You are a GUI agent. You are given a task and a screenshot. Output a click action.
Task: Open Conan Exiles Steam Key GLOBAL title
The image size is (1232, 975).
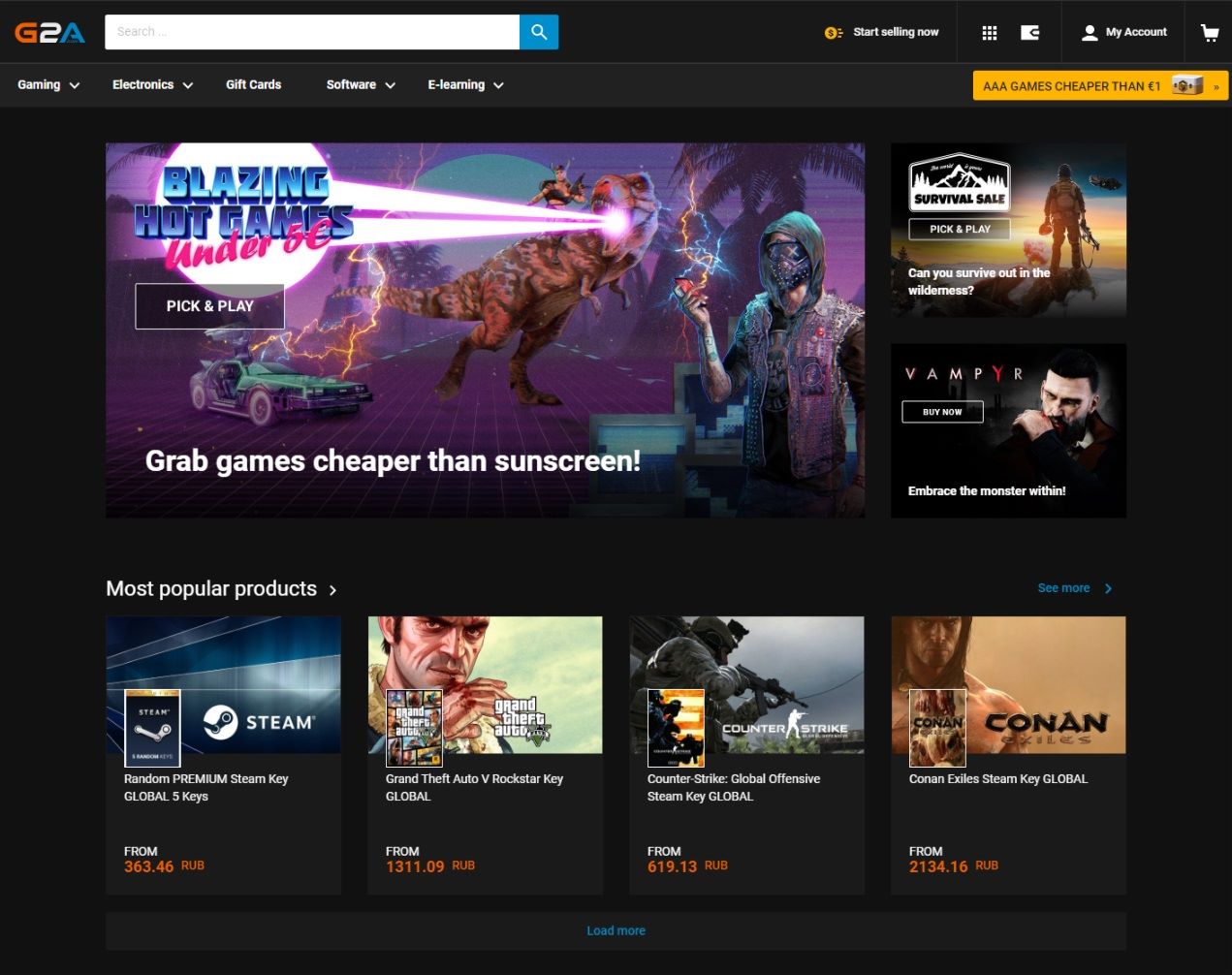click(x=998, y=779)
